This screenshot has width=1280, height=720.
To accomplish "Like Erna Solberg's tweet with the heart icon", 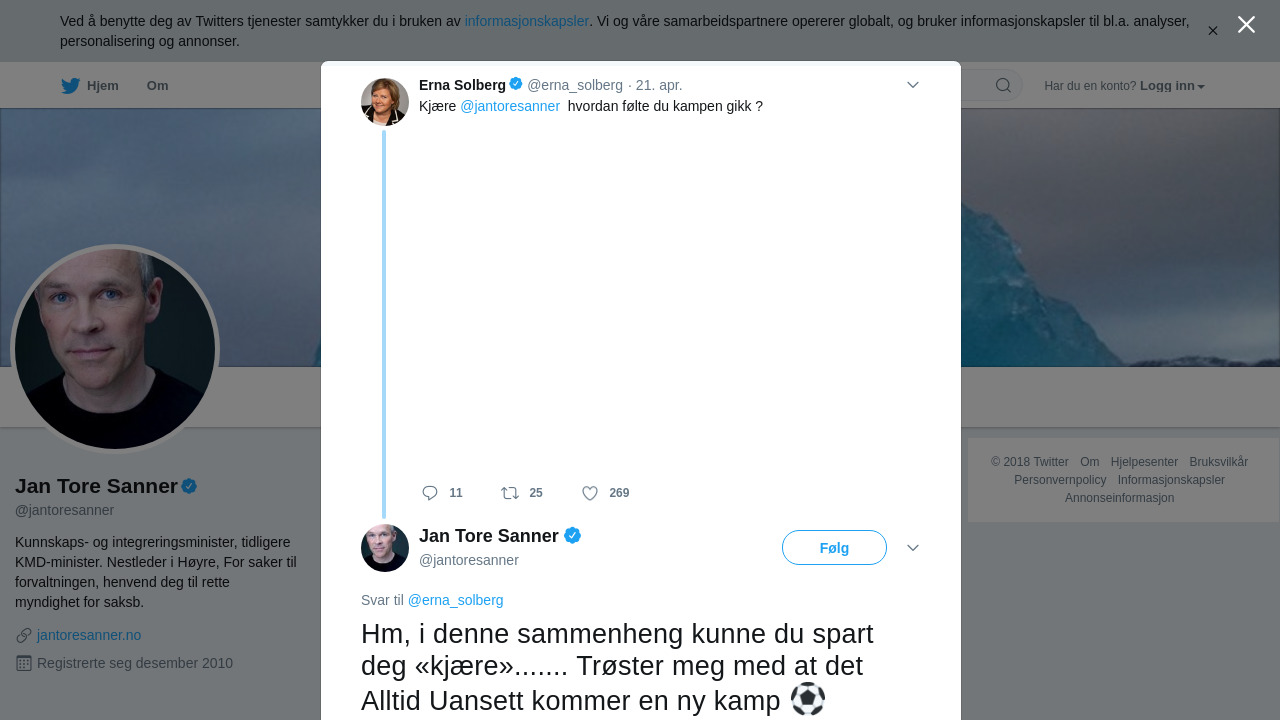I will tap(590, 493).
